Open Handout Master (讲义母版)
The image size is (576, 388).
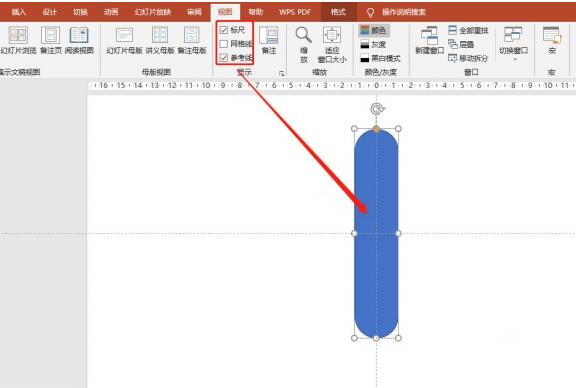[160, 41]
